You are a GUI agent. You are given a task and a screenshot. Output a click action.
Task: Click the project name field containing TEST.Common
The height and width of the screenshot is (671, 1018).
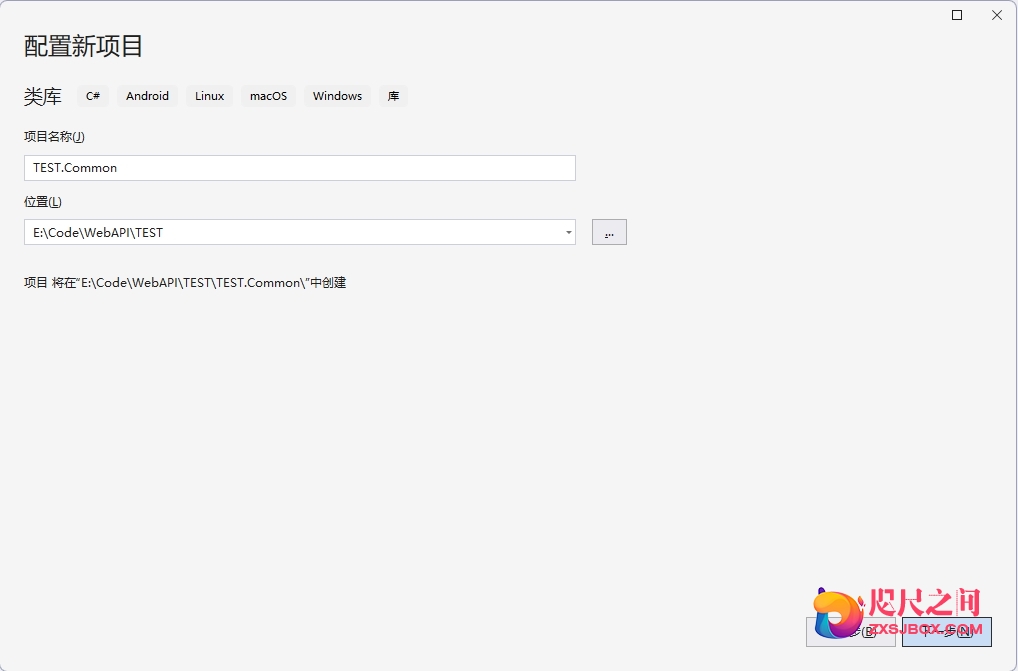tap(299, 168)
